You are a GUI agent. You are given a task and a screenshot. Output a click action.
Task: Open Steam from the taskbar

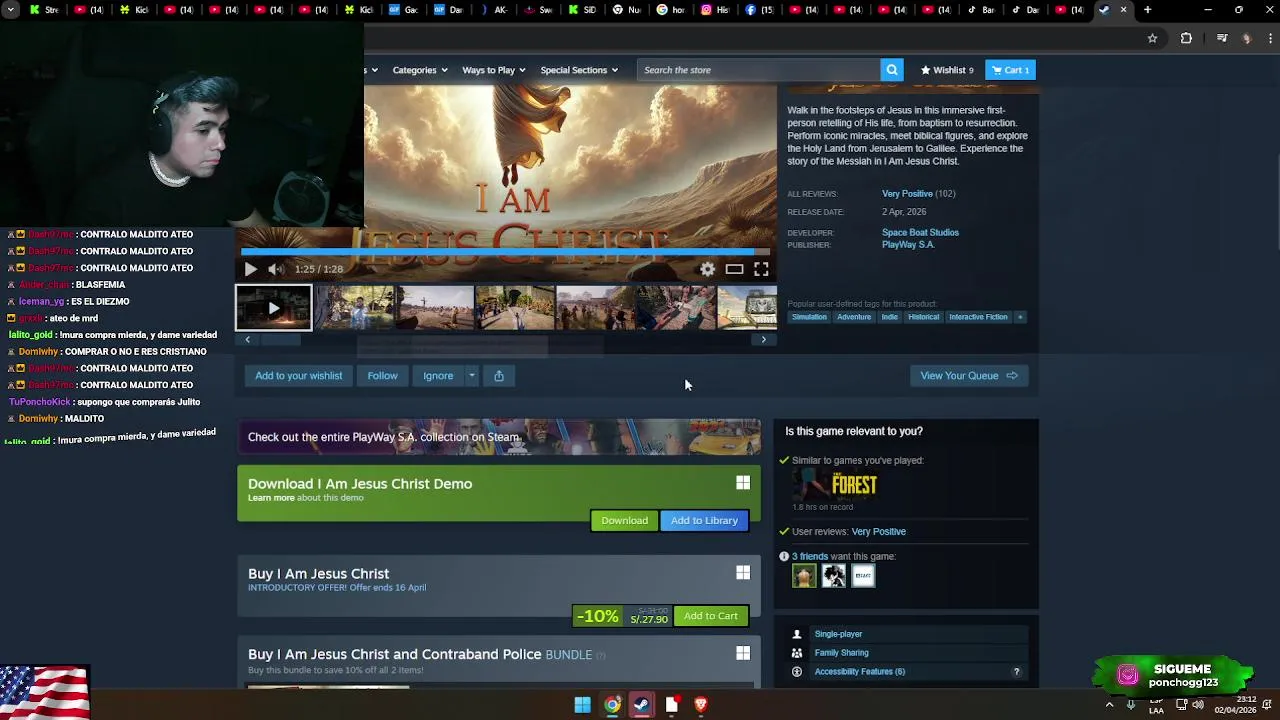click(x=641, y=705)
